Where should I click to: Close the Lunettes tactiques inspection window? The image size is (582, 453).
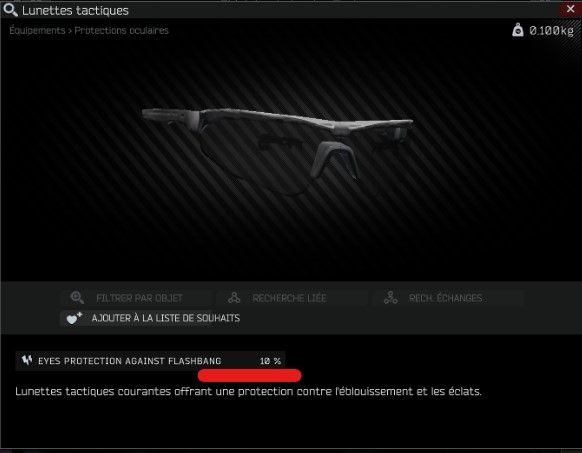click(570, 9)
